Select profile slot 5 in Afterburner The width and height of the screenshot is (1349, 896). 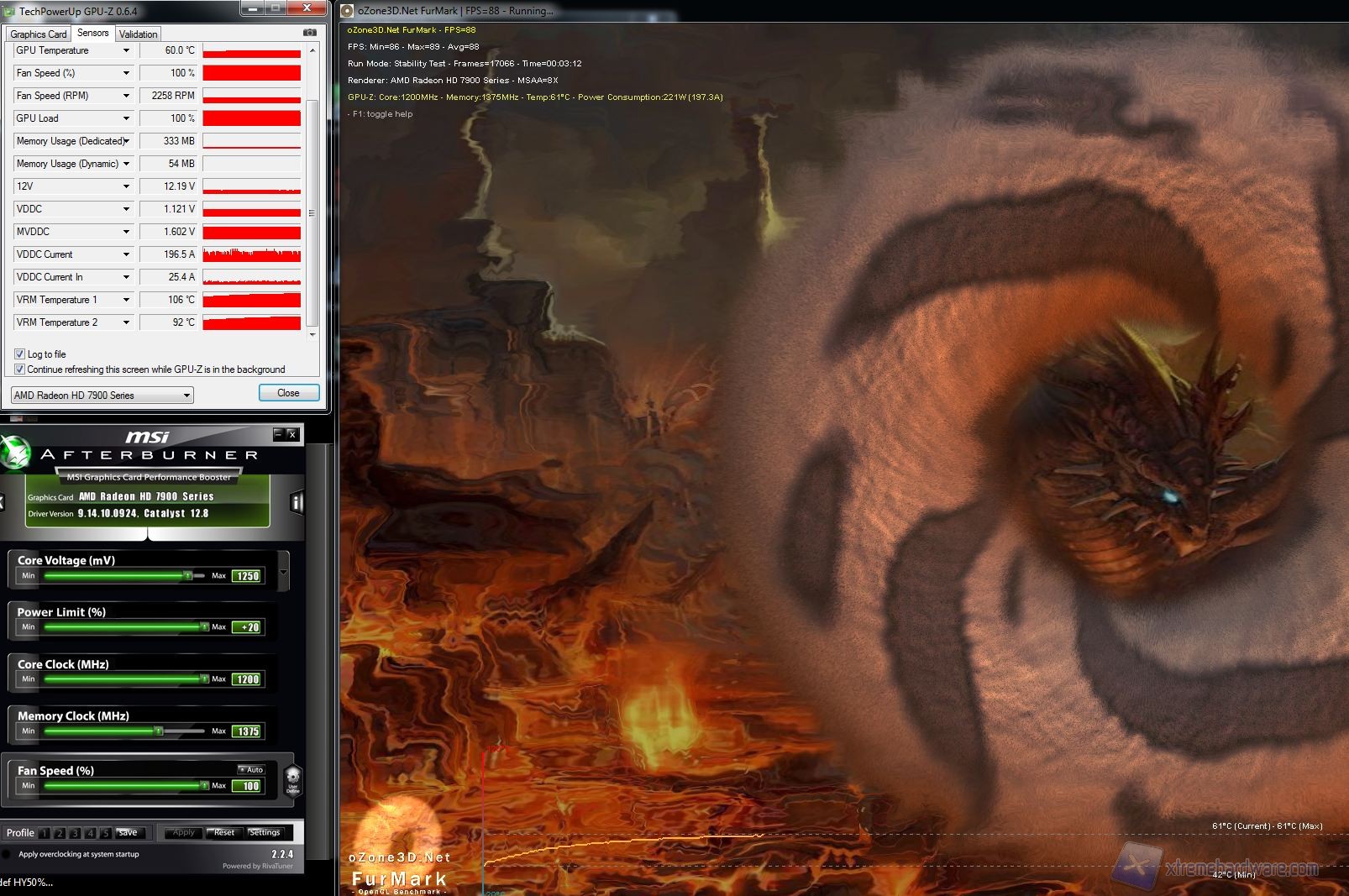(105, 833)
